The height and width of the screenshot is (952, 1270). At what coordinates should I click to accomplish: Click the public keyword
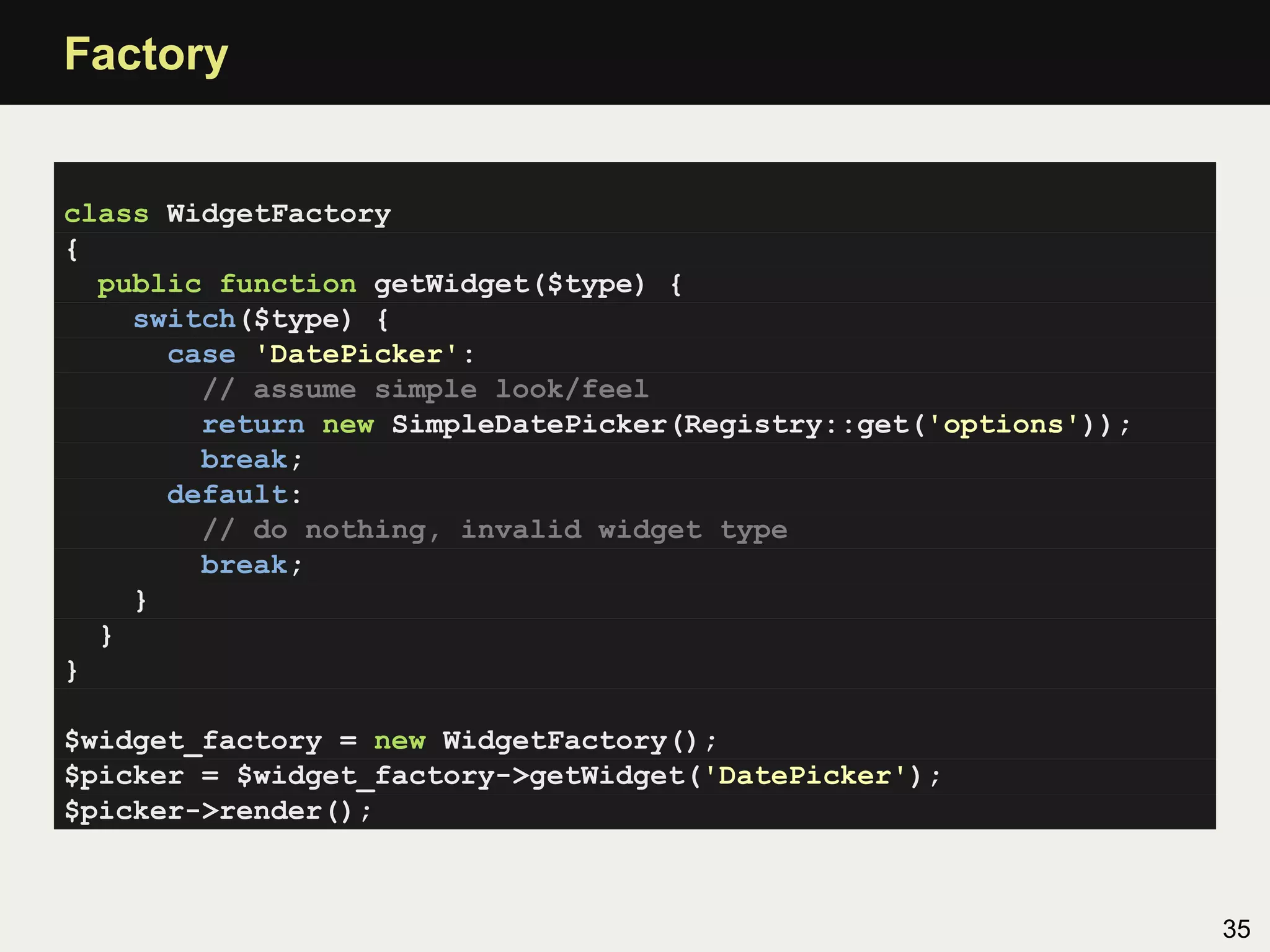click(x=149, y=284)
